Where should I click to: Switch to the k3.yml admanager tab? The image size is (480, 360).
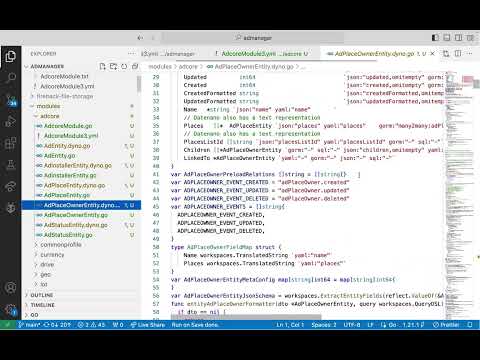click(x=168, y=53)
